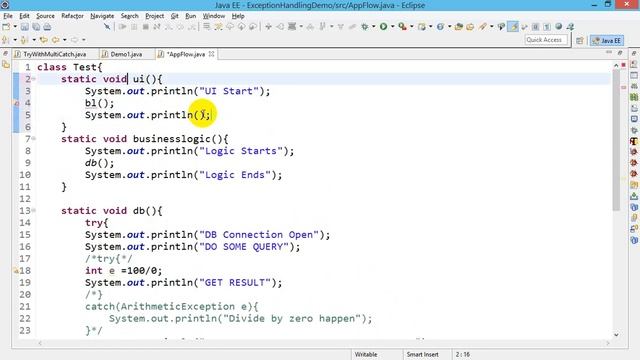Open the Edit menu
The image size is (640, 360).
coord(24,16)
